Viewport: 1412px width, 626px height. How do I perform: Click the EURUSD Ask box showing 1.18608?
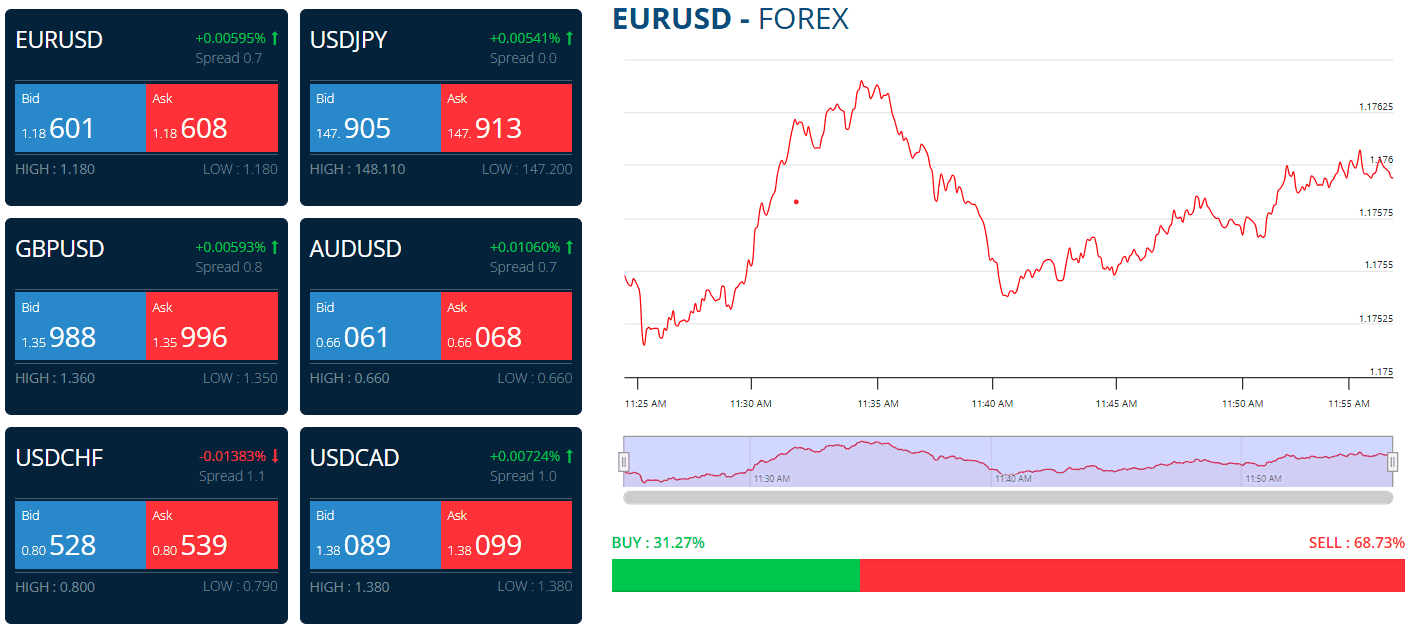pos(211,117)
